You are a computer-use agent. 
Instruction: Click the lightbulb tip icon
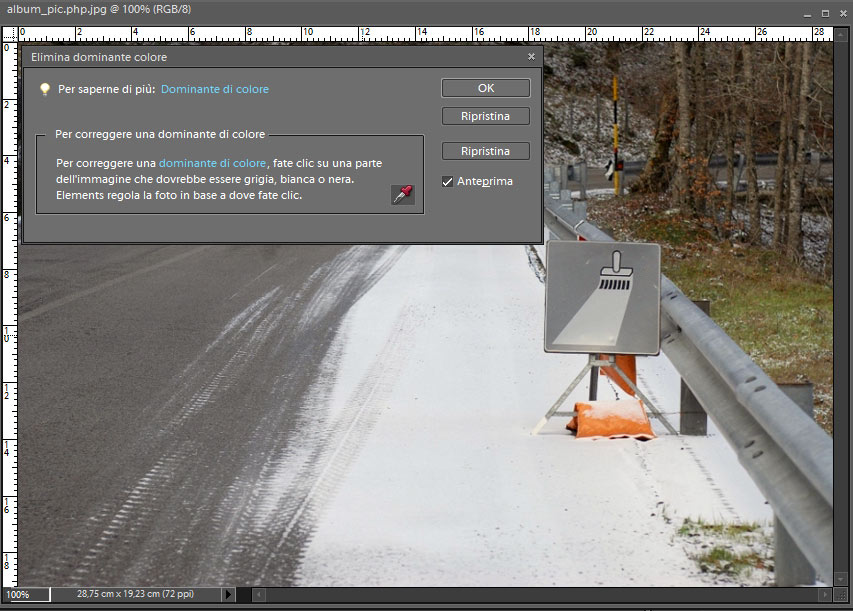coord(44,89)
